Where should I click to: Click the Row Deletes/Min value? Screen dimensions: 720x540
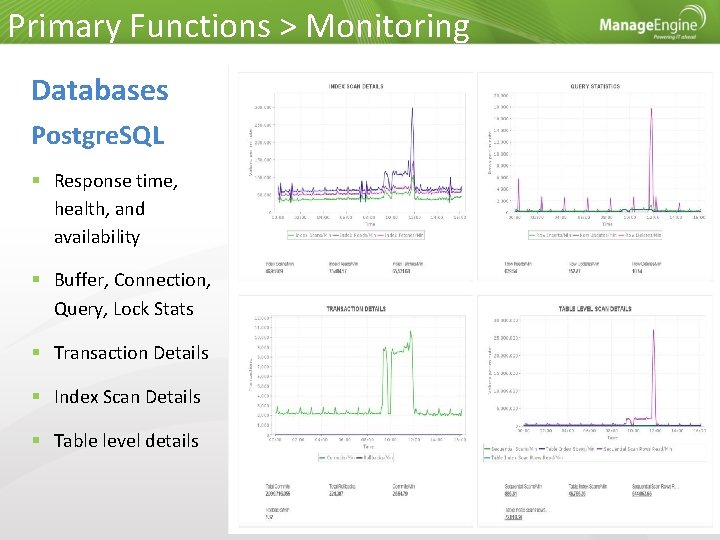pyautogui.click(x=637, y=271)
